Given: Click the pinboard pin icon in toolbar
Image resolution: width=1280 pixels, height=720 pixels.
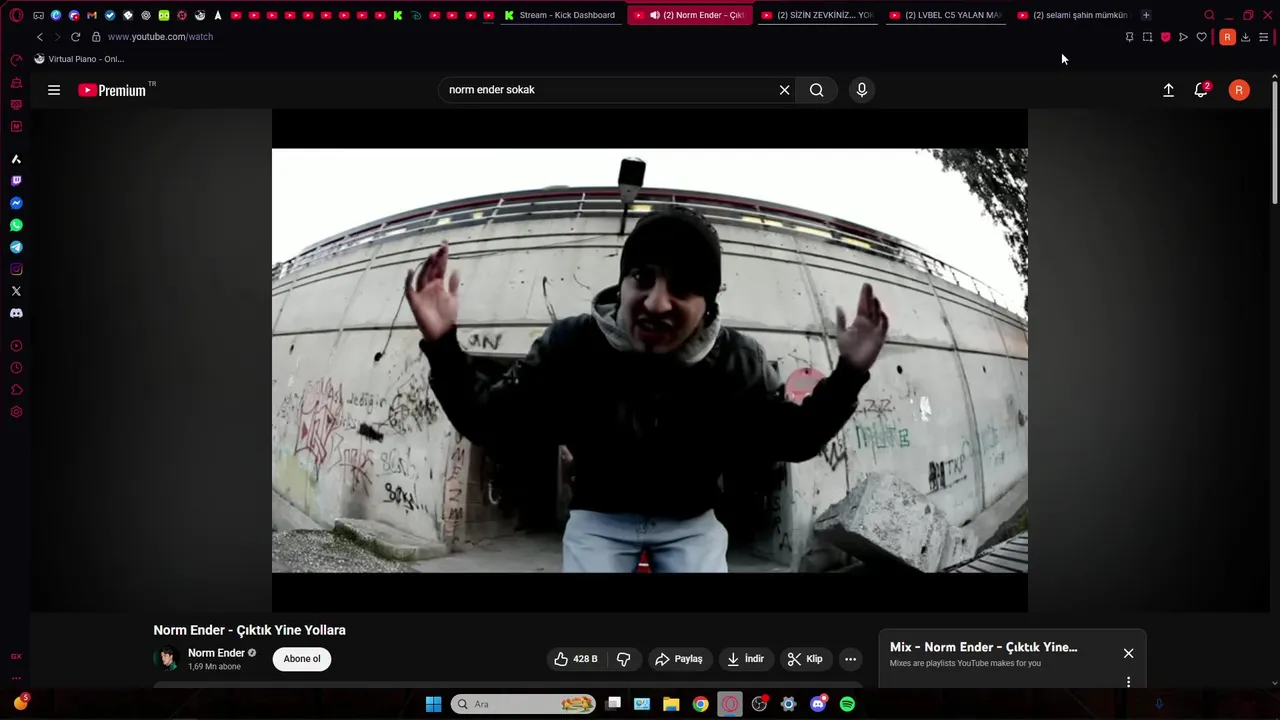Looking at the screenshot, I should 1129,37.
